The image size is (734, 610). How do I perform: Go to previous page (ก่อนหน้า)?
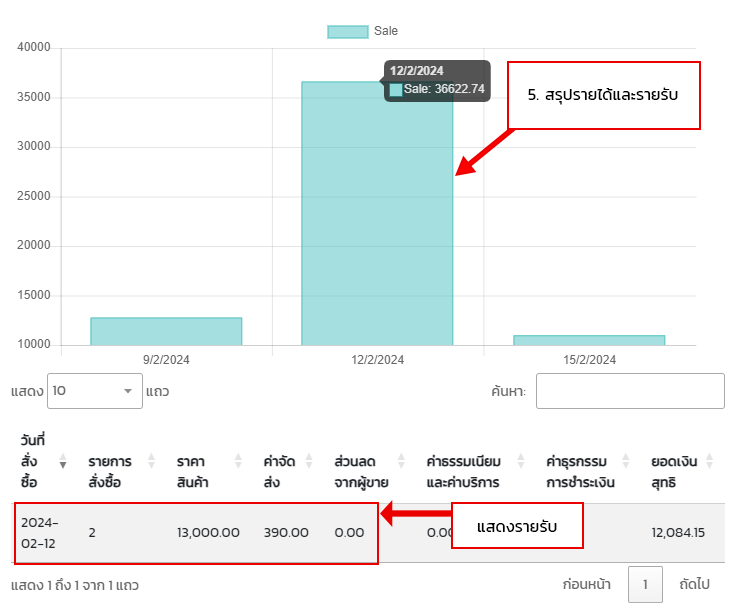point(586,585)
